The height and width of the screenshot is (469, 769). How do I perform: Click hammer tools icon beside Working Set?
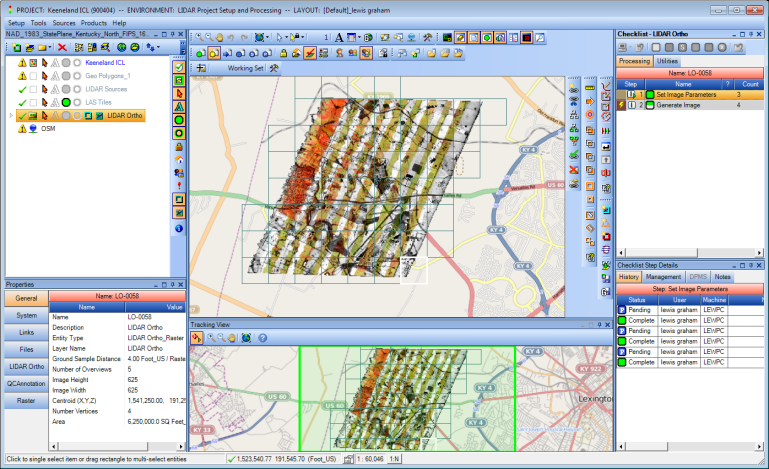click(x=274, y=69)
